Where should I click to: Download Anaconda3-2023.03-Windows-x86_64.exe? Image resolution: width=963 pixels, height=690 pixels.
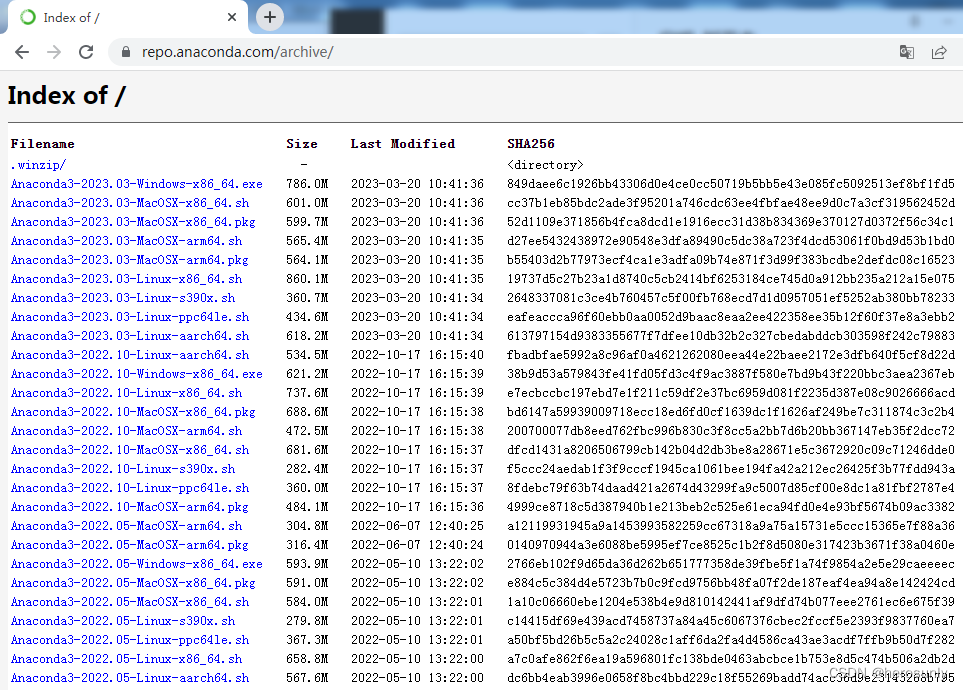[136, 184]
